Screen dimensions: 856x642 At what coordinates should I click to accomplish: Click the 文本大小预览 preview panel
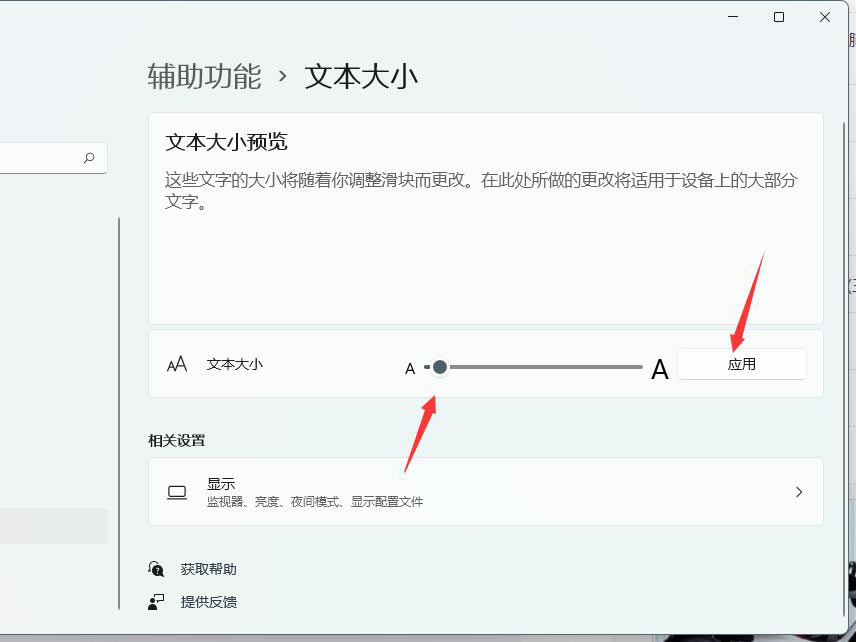coord(485,215)
